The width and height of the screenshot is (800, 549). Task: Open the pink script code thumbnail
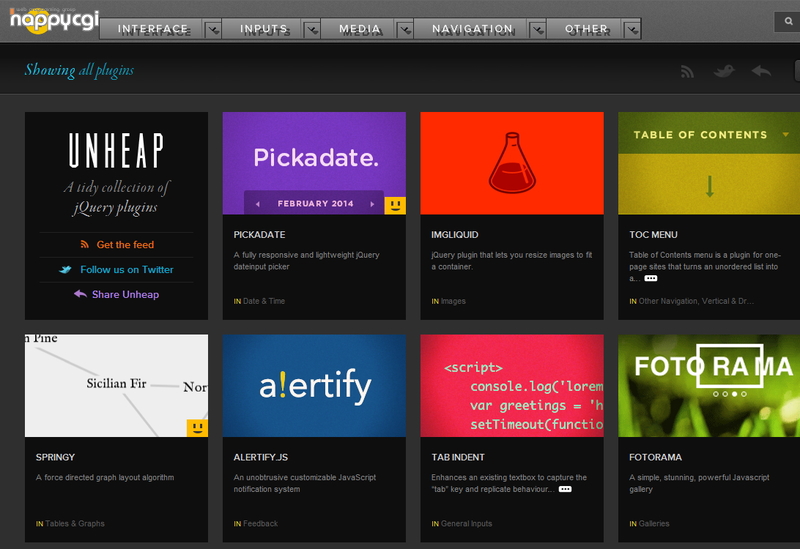click(x=512, y=386)
